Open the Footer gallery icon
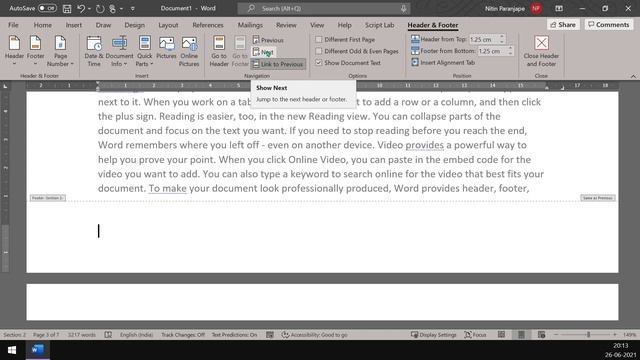This screenshot has height=360, width=640. pyautogui.click(x=36, y=51)
